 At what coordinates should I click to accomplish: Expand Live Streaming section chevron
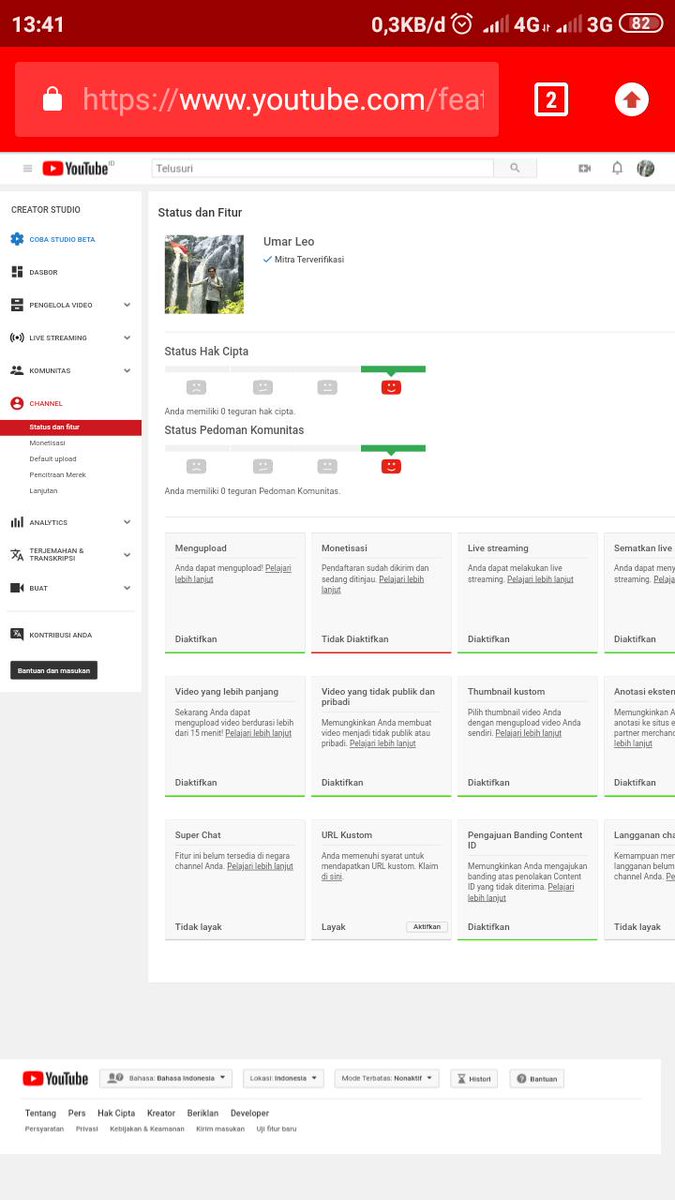pyautogui.click(x=127, y=338)
